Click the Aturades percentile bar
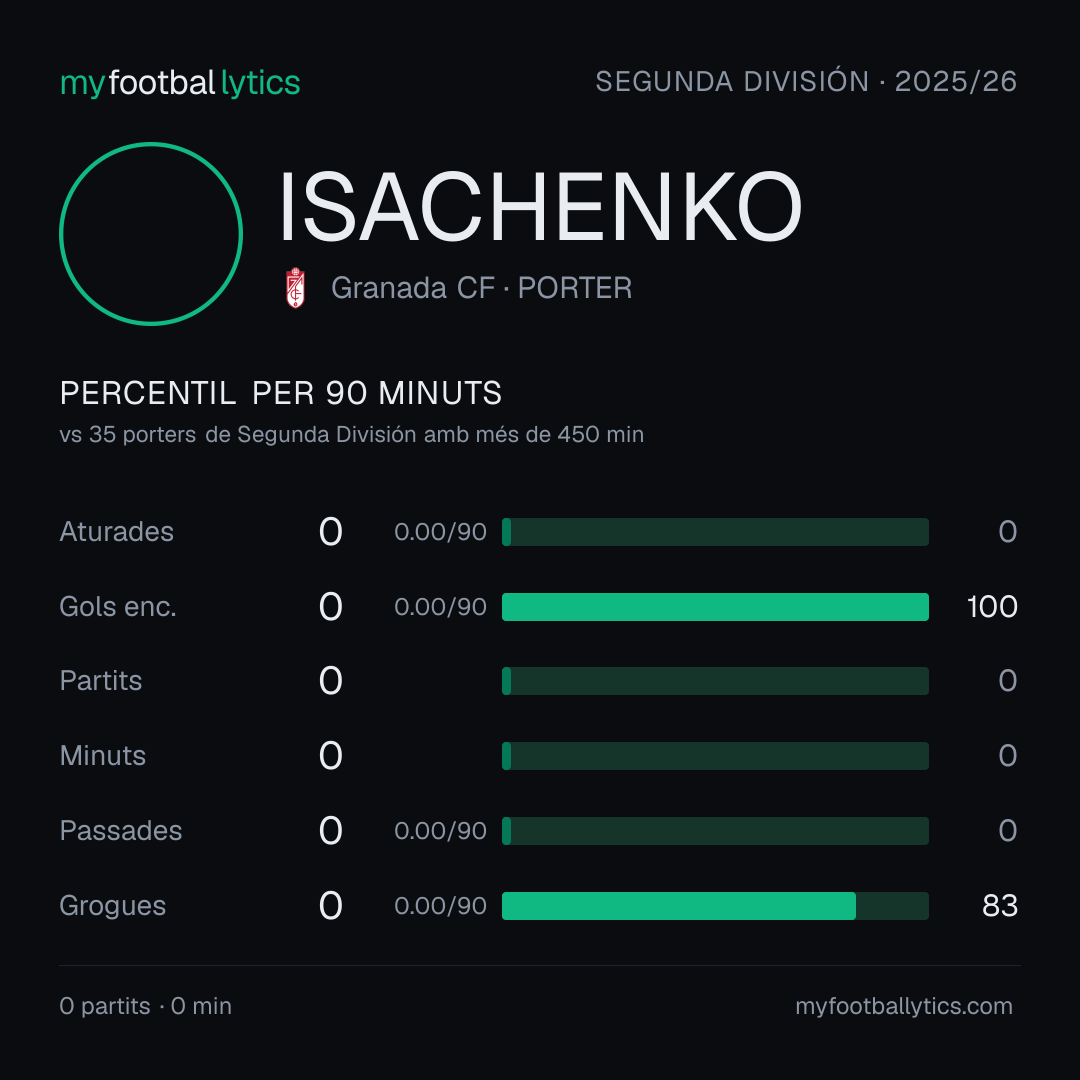1080x1080 pixels. (x=715, y=532)
